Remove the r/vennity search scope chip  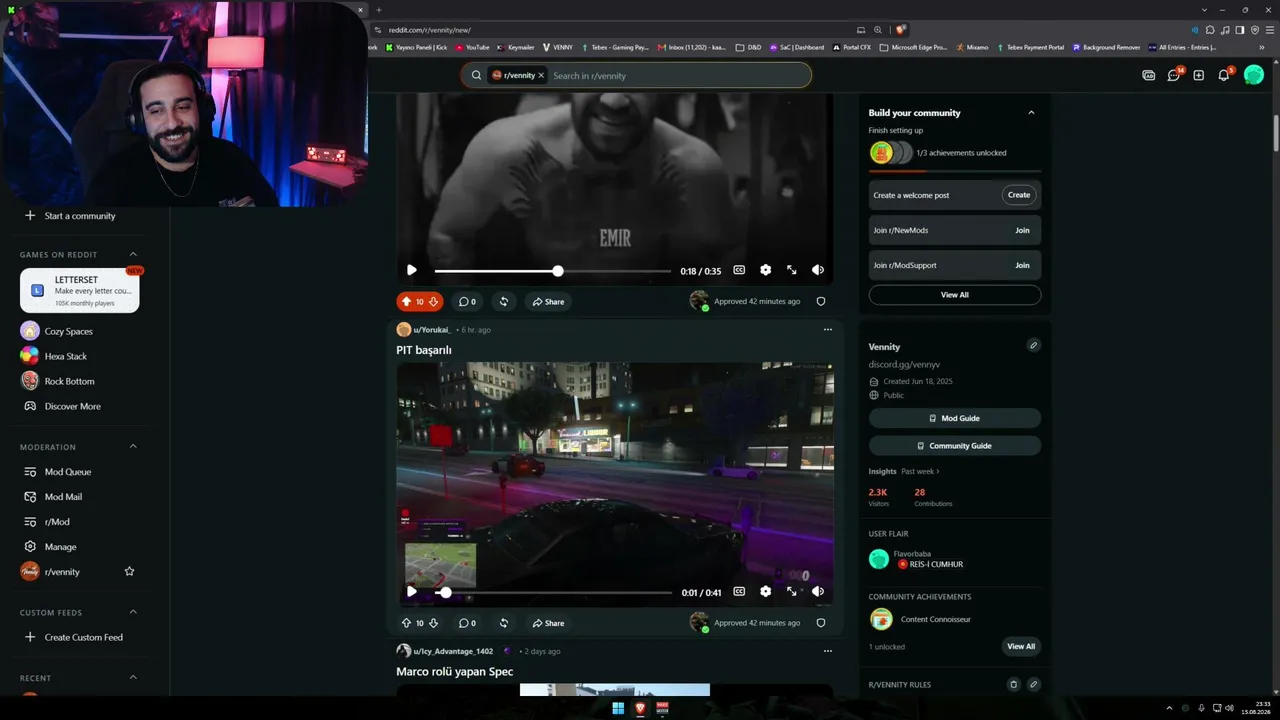click(x=541, y=75)
